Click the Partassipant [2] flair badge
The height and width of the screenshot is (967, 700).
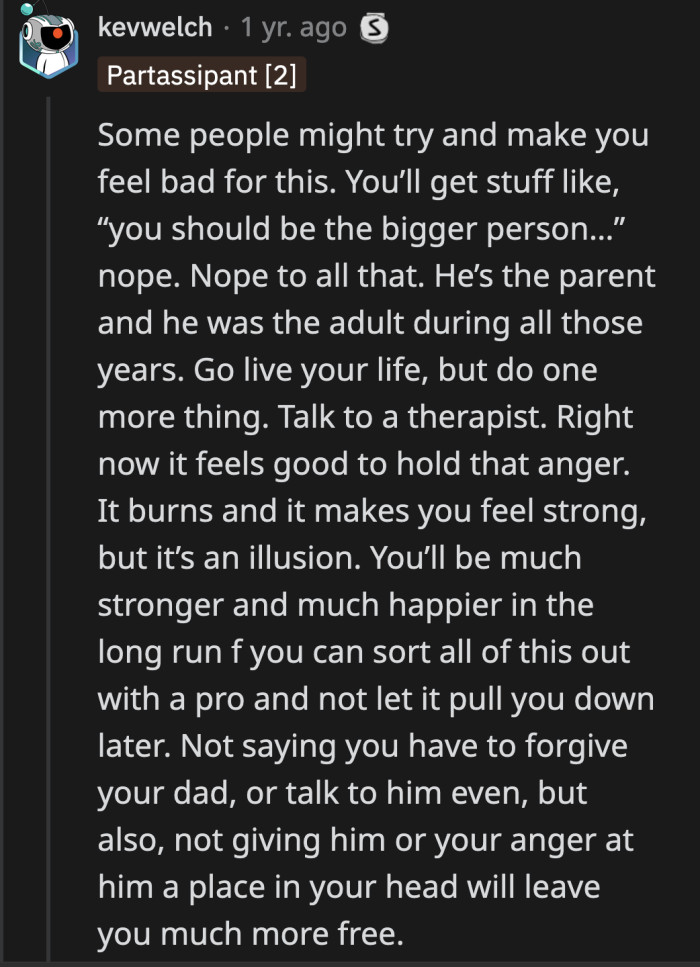click(x=200, y=75)
